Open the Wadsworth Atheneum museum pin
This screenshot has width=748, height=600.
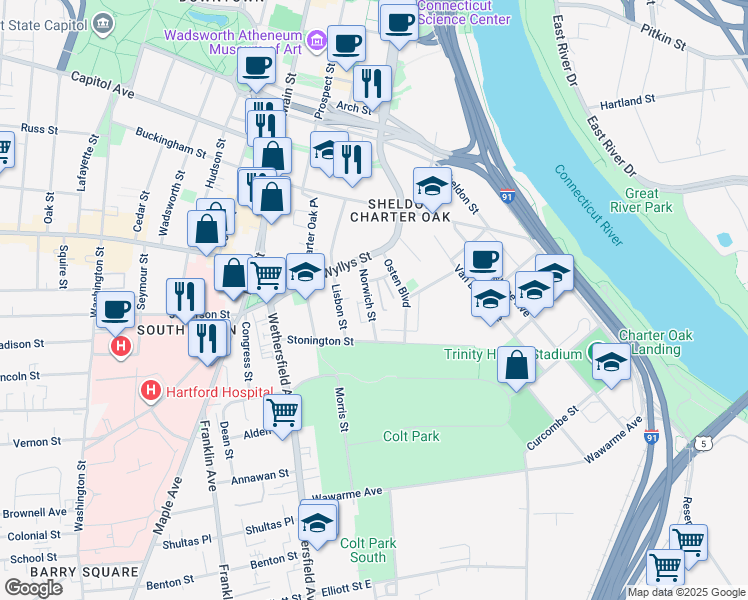coord(316,42)
